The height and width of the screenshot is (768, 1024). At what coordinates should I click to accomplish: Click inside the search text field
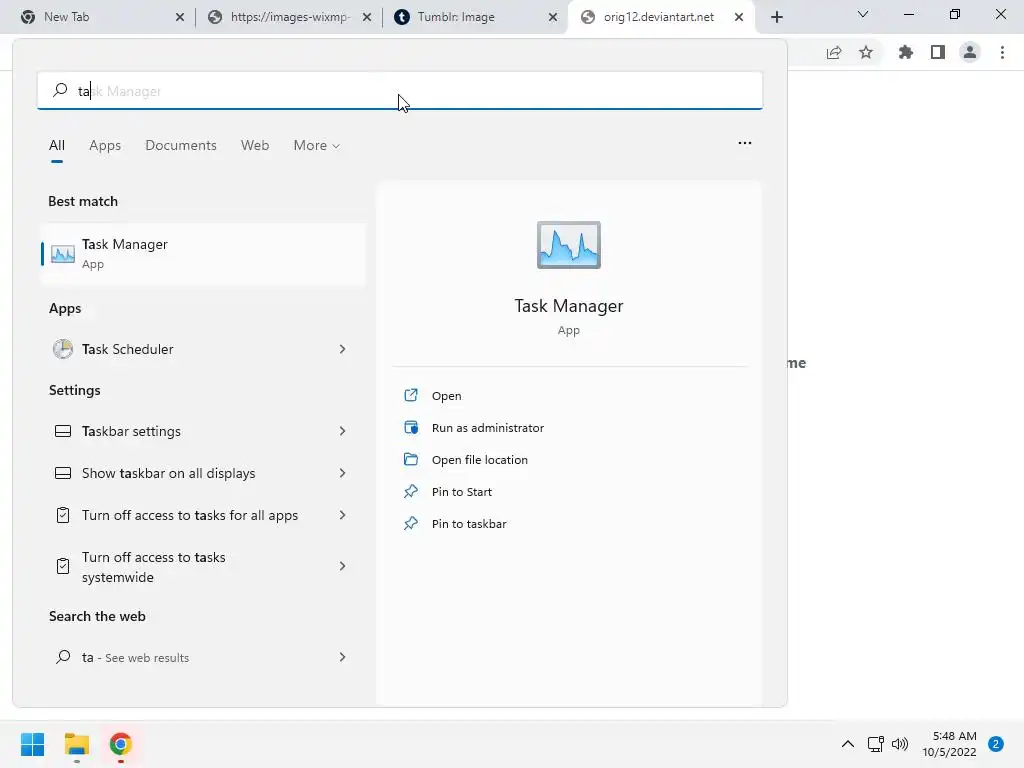click(x=400, y=90)
